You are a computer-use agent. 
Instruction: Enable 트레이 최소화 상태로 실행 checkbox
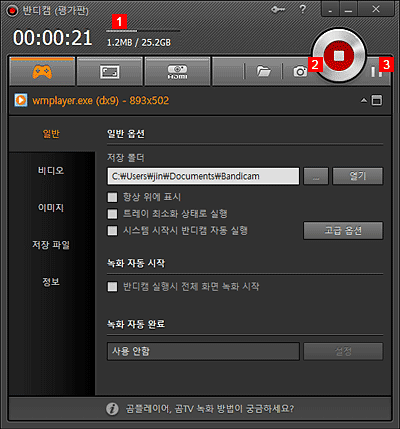tap(112, 214)
